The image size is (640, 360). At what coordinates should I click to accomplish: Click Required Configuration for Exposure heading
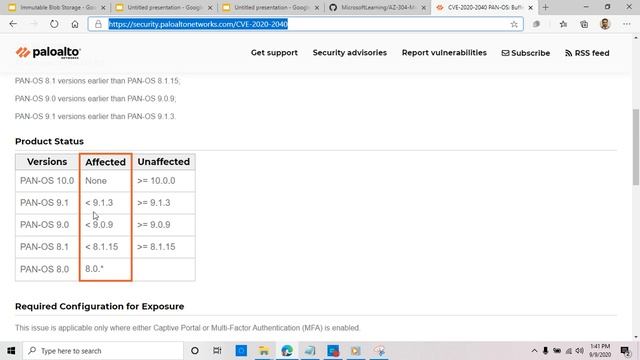click(100, 306)
